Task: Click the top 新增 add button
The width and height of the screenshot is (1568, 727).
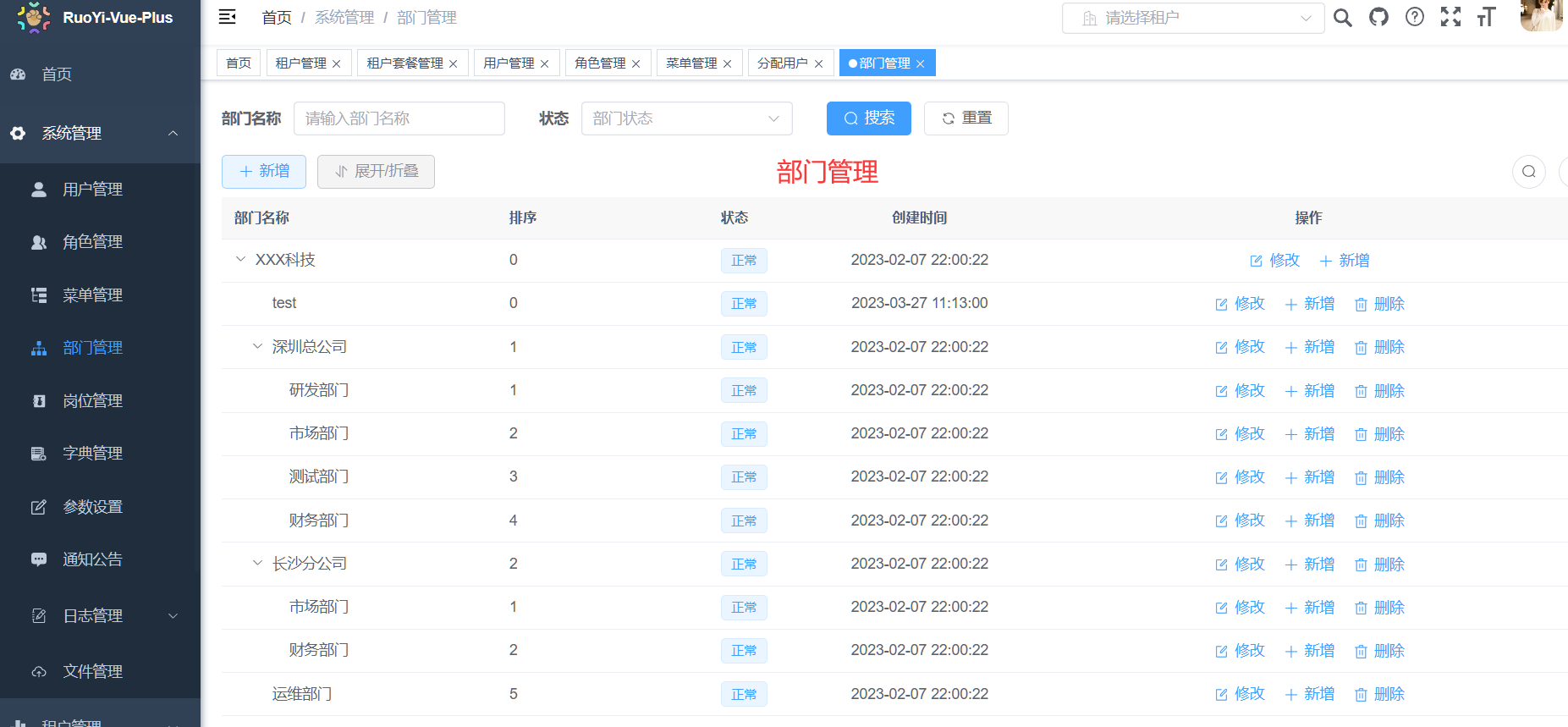Action: (x=264, y=172)
